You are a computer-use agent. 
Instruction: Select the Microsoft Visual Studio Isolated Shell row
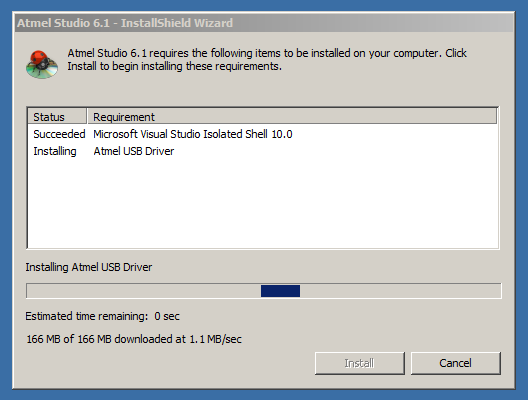pyautogui.click(x=262, y=134)
